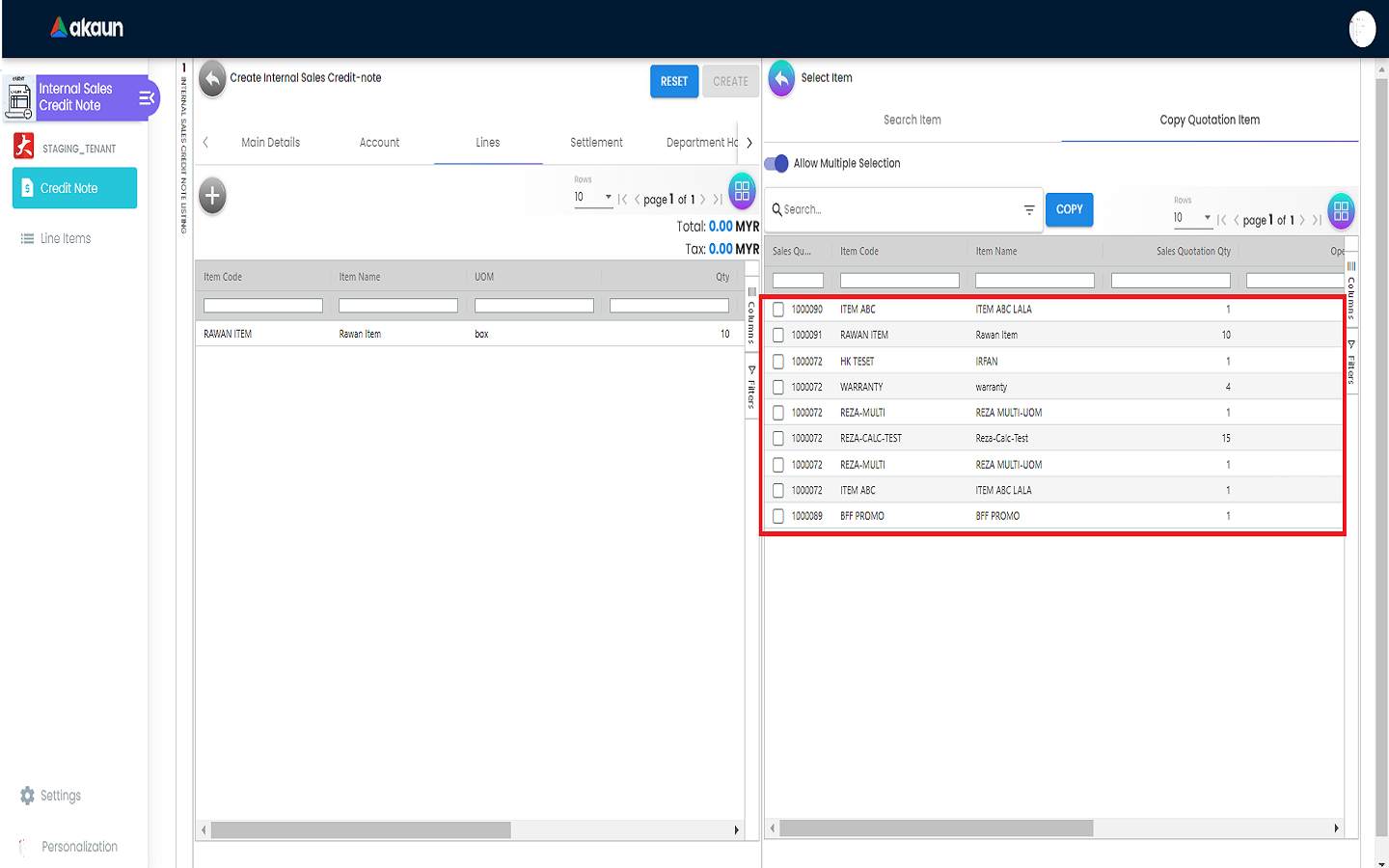Click the back arrow beside Create Internal Sales Credit-note
Viewport: 1389px width, 868px height.
(212, 79)
